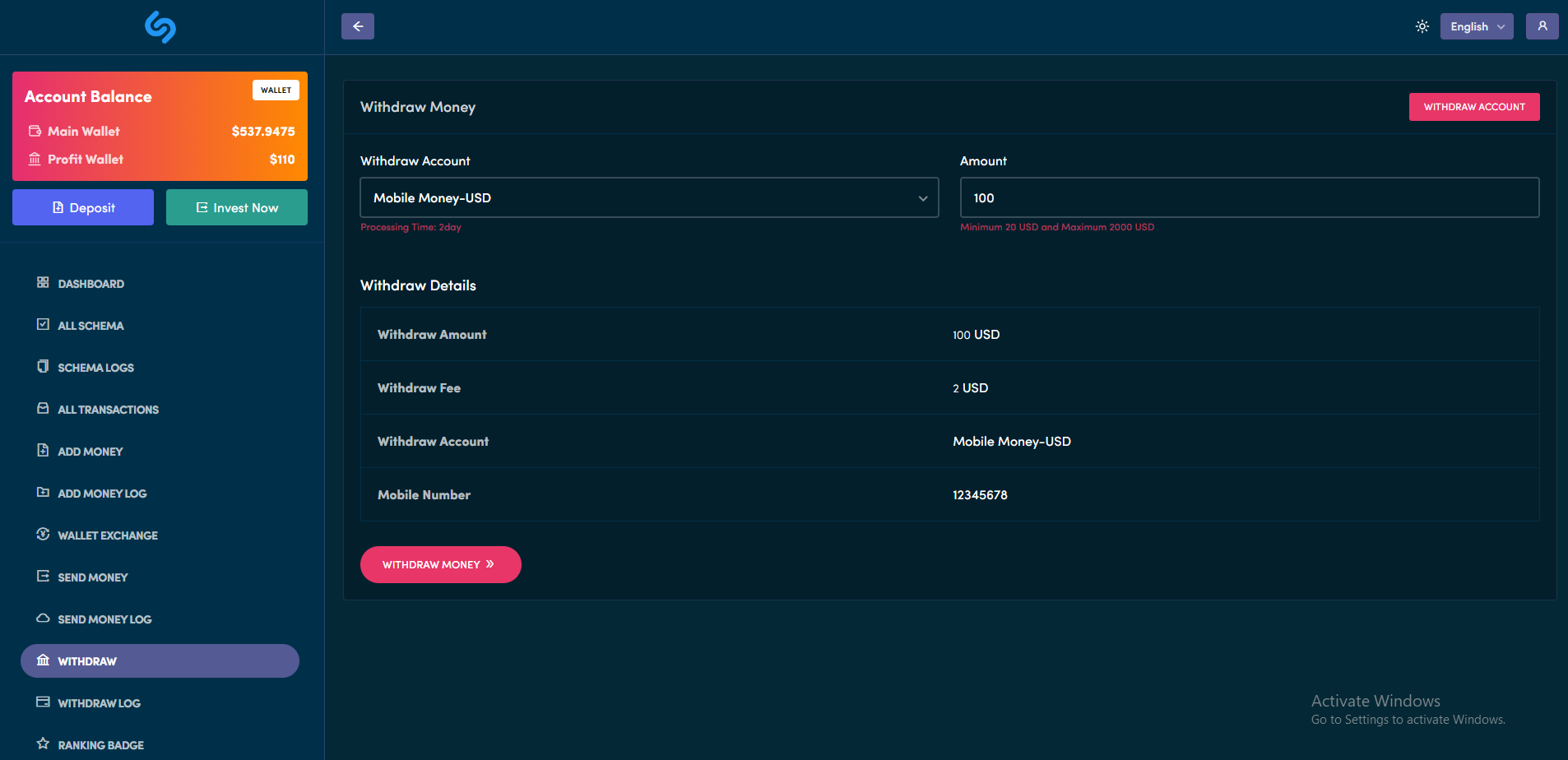Click the app logo in sidebar header
This screenshot has height=760, width=1568.
pyautogui.click(x=160, y=27)
